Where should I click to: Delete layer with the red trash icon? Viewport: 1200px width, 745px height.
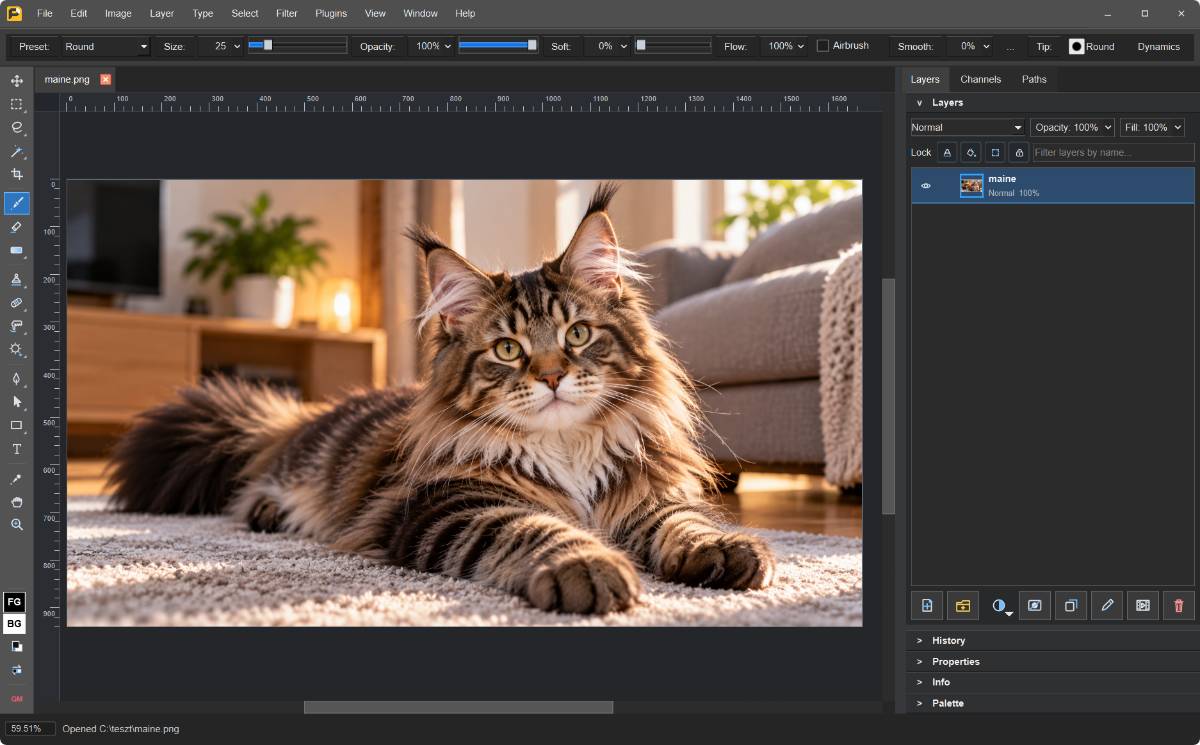pyautogui.click(x=1179, y=605)
